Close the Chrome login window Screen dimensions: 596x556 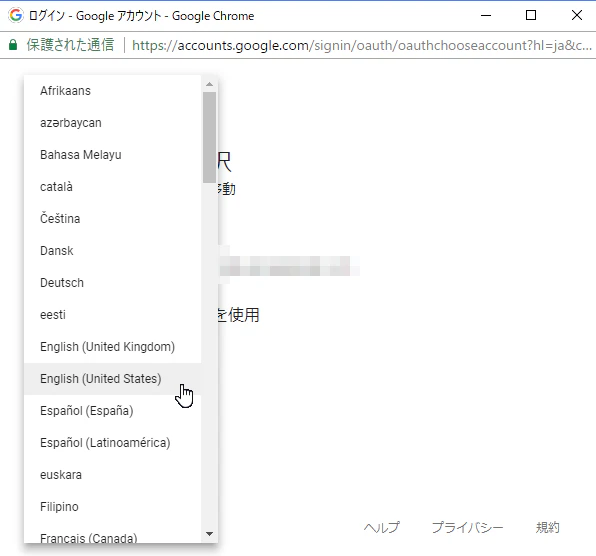(577, 16)
